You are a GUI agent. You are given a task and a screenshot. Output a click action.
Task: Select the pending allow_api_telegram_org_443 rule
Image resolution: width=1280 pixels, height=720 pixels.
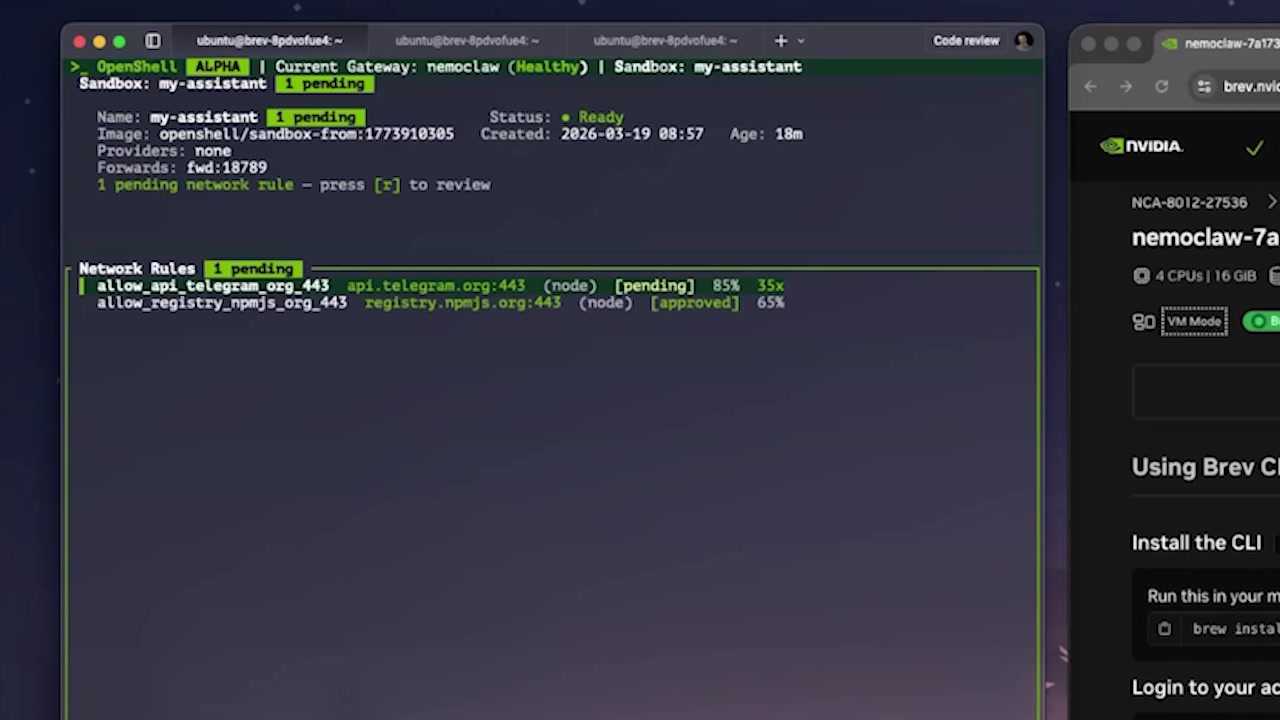(x=212, y=285)
